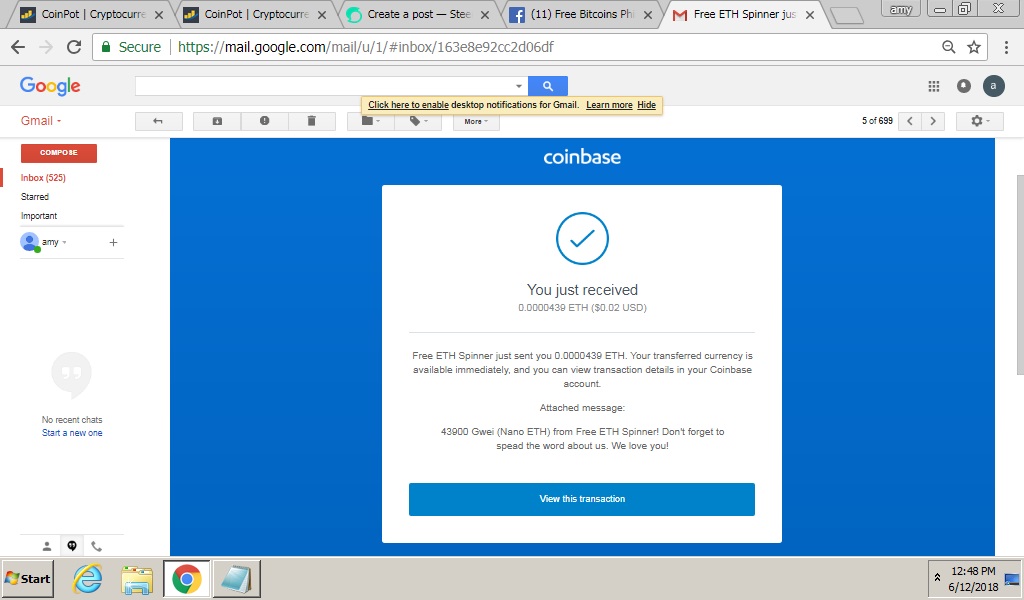Click the Compose button
Viewport: 1024px width, 600px height.
(59, 153)
